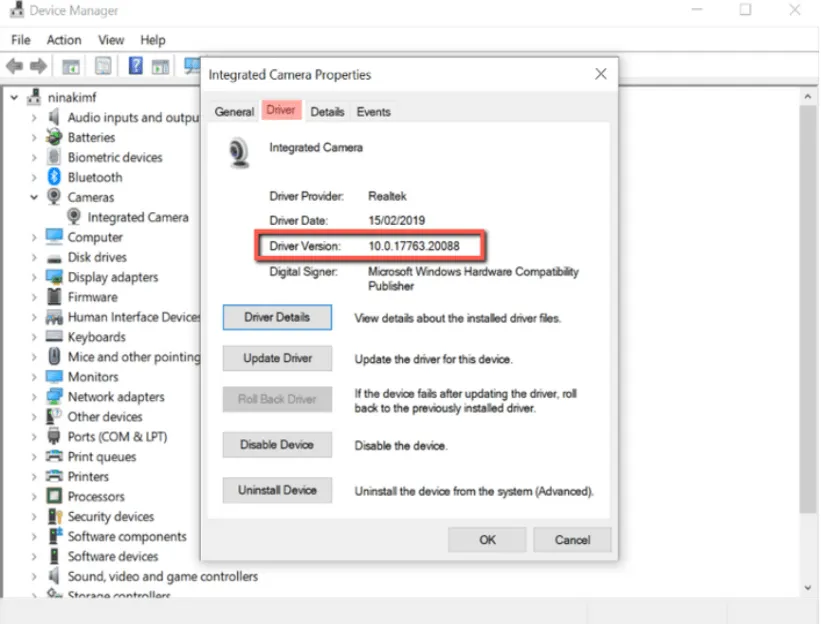Expand the Disk drives category
The image size is (822, 624).
pos(34,257)
